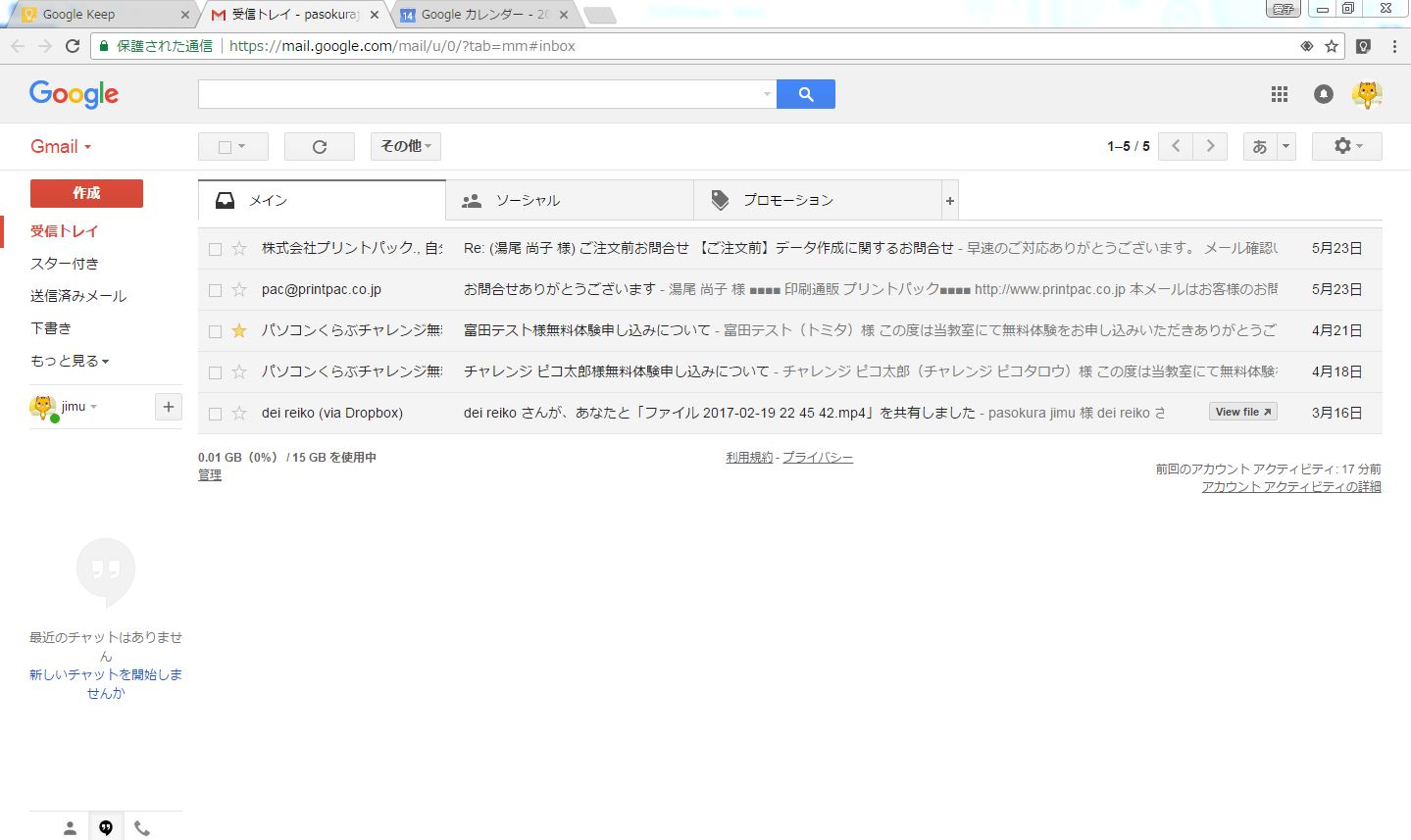The image size is (1411, 840).
Task: Tick checkbox for 富田テスト様 email
Action: [215, 331]
